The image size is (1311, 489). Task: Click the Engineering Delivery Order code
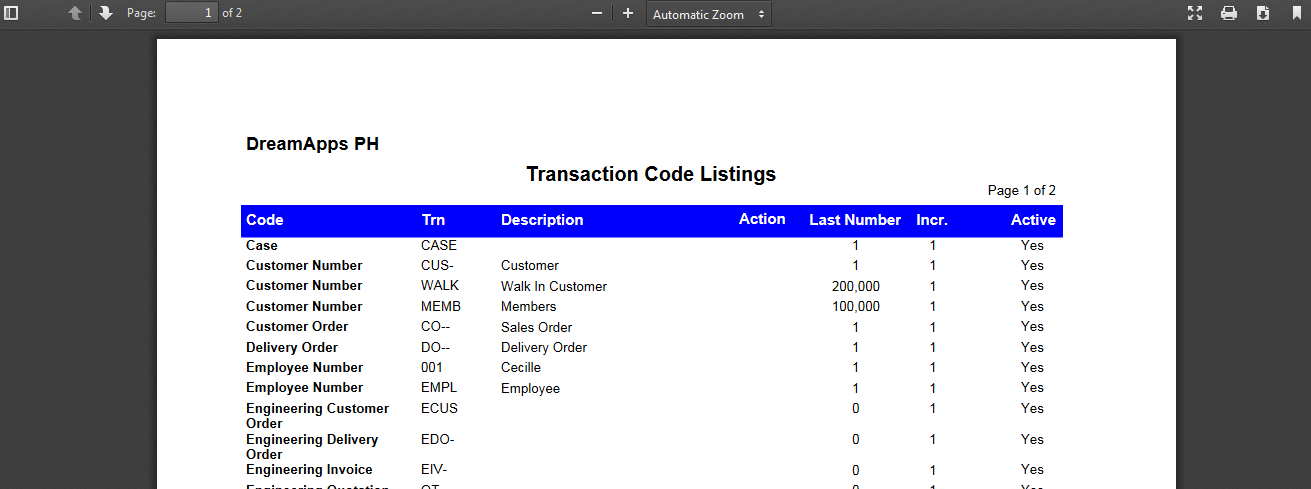pyautogui.click(x=312, y=447)
